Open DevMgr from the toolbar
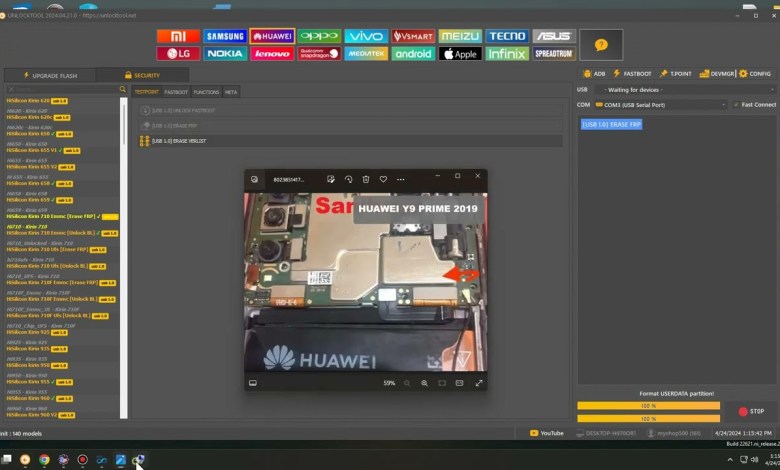 pos(717,74)
